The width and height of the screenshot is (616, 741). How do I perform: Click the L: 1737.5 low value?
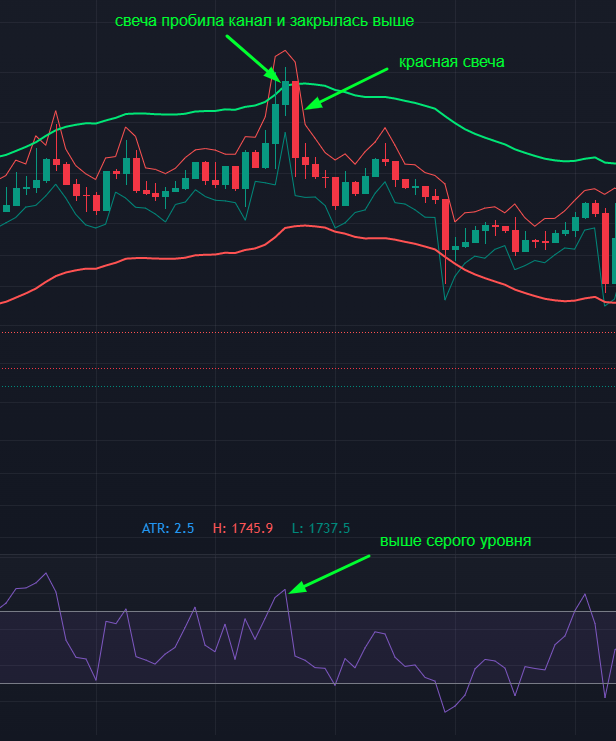click(321, 528)
